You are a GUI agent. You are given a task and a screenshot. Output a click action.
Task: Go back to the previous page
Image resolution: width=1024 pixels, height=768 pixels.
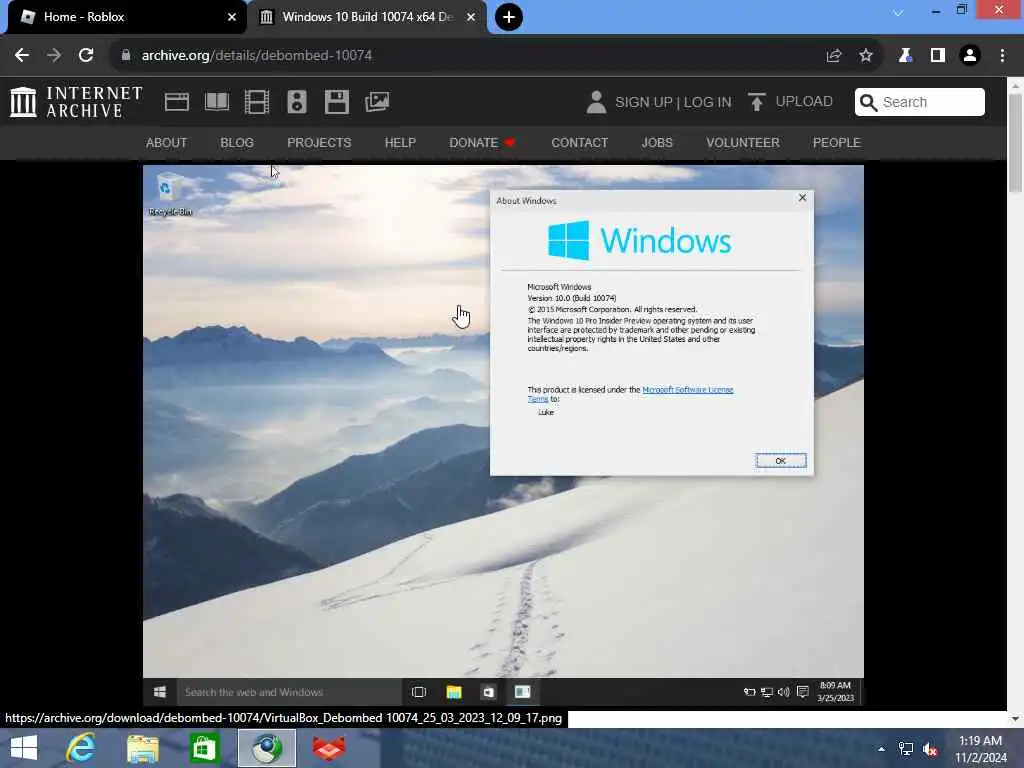(22, 56)
